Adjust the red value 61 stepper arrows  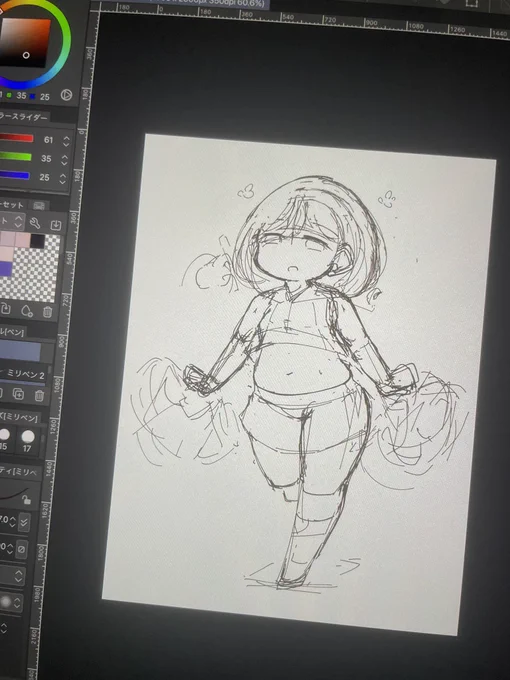tap(66, 141)
